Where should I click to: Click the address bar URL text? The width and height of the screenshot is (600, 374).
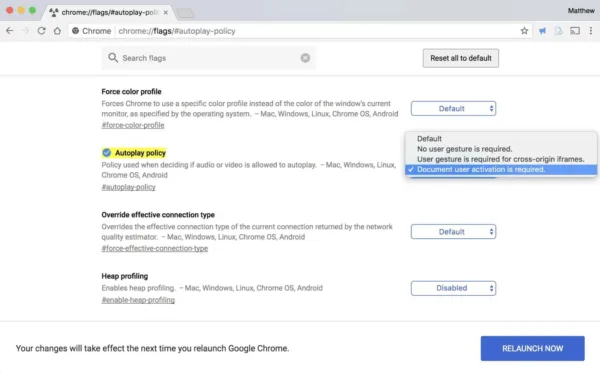coord(177,31)
